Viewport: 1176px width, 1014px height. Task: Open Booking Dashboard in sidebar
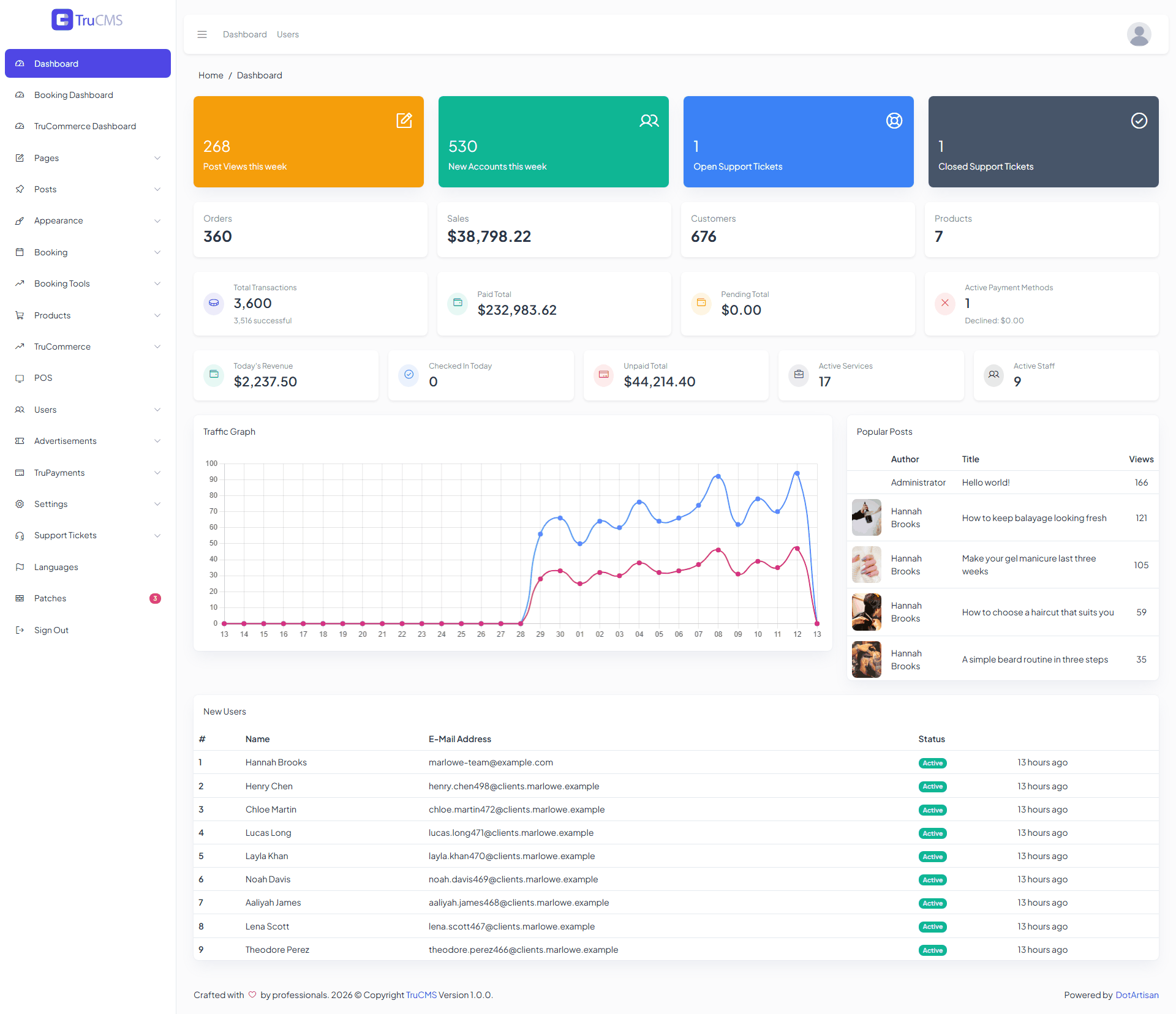click(x=88, y=95)
